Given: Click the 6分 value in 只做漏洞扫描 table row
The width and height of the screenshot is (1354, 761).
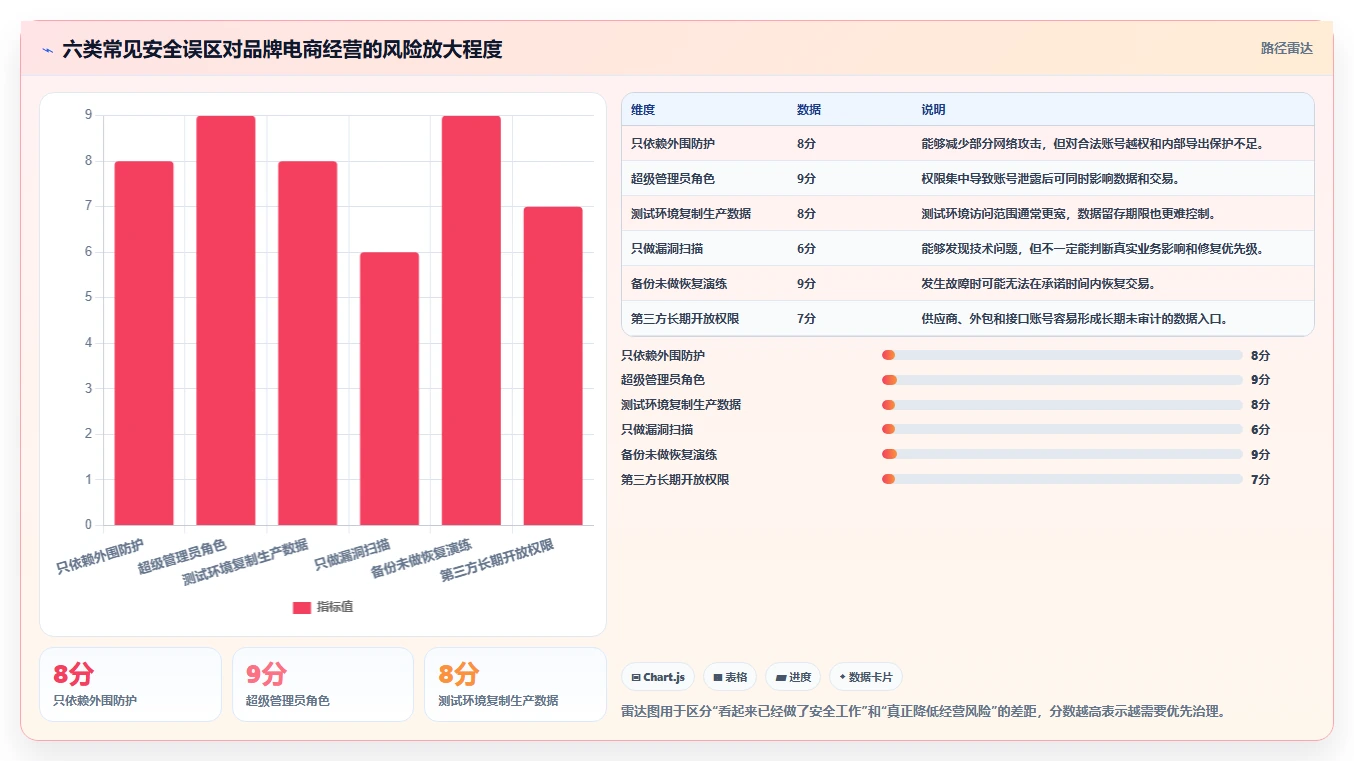Looking at the screenshot, I should 806,249.
